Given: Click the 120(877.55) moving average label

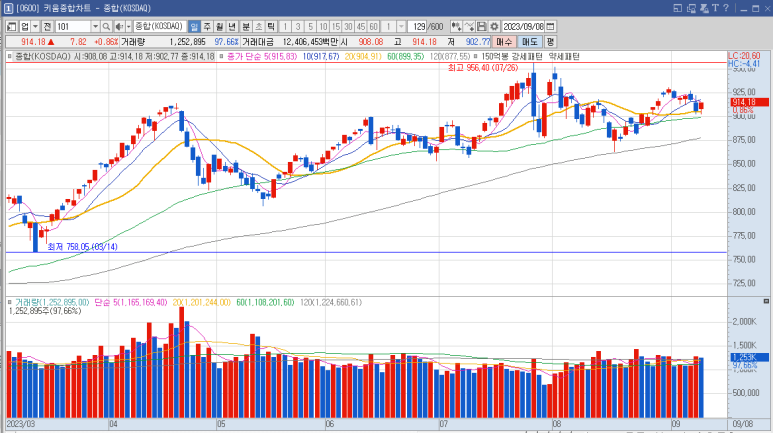Looking at the screenshot, I should 450,57.
